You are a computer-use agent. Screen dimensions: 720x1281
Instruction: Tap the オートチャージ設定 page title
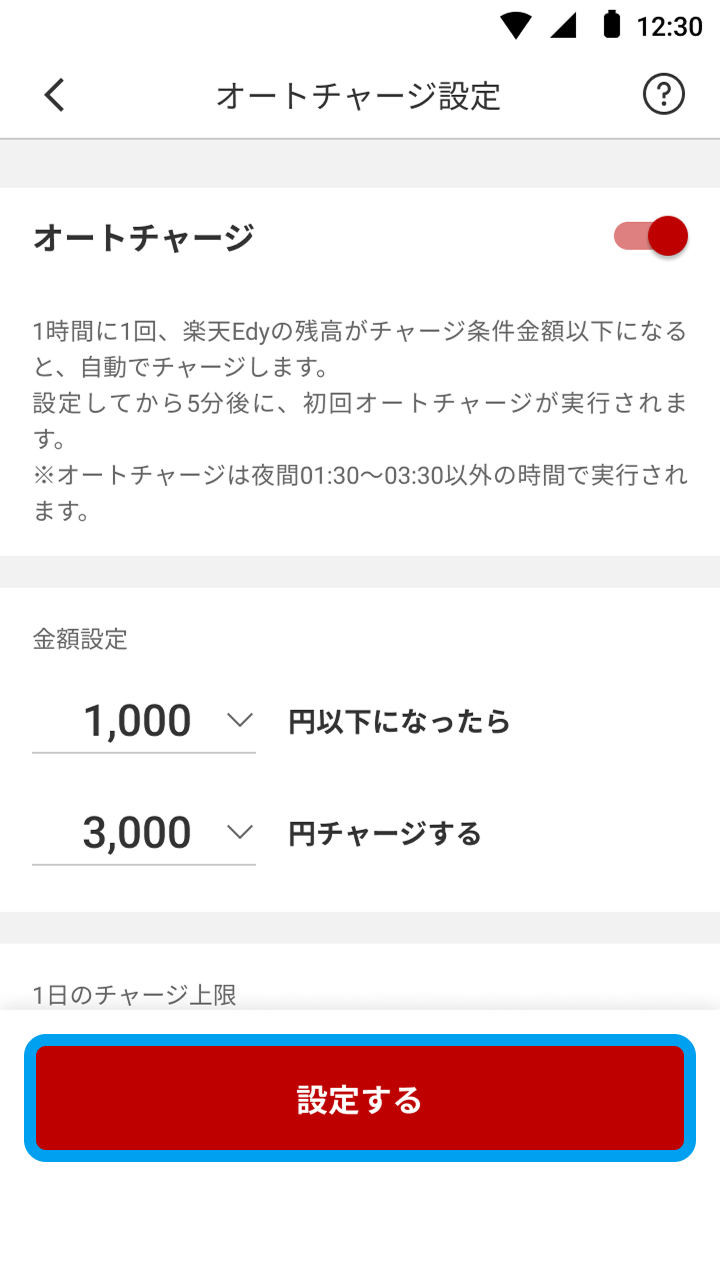pos(358,96)
